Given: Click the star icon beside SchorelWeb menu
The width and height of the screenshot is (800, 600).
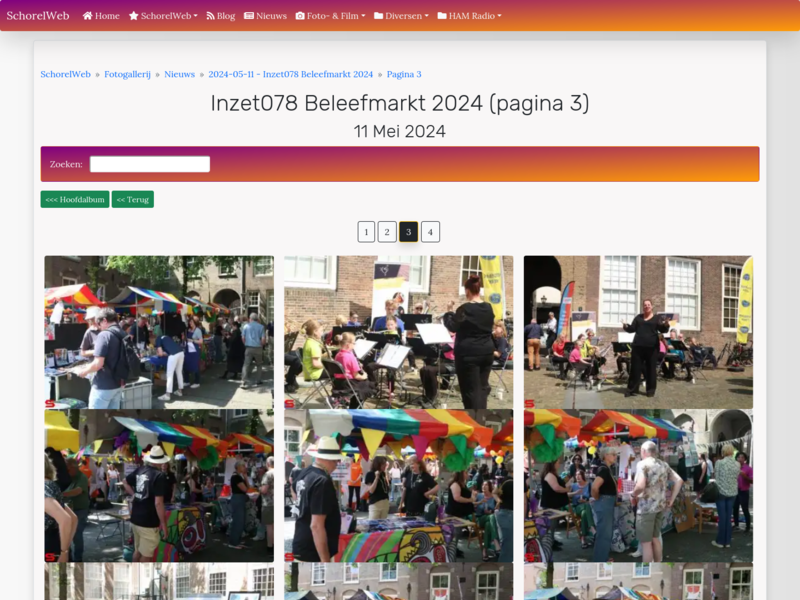Looking at the screenshot, I should tap(134, 16).
